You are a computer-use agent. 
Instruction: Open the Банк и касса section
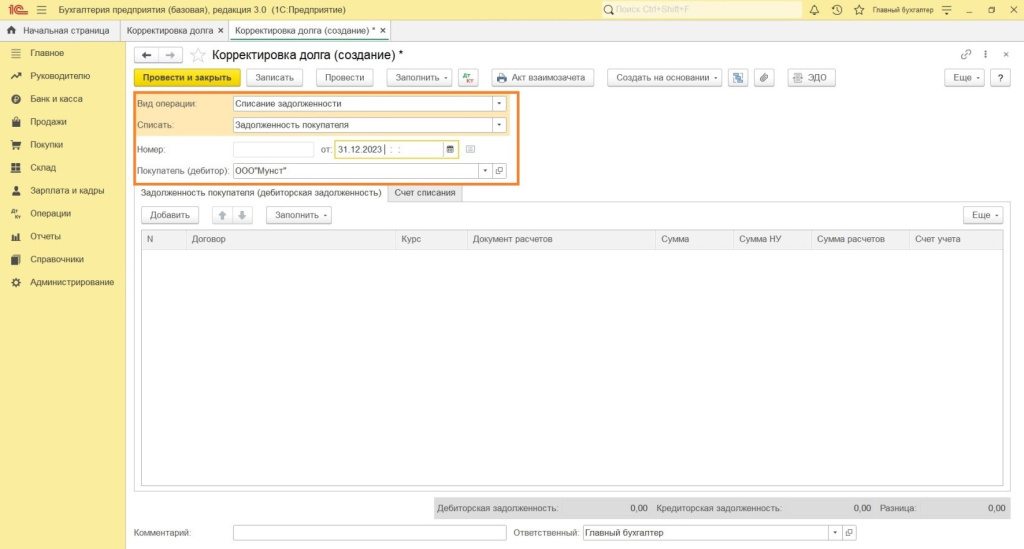click(56, 99)
